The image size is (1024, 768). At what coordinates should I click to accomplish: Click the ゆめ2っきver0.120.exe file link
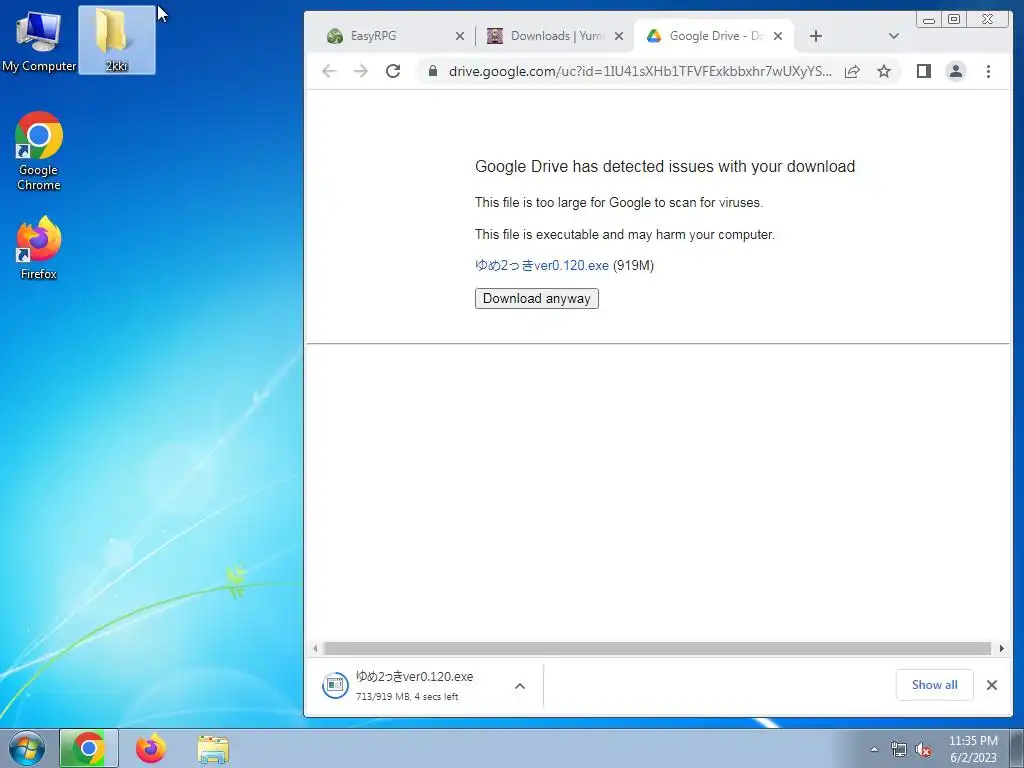pyautogui.click(x=541, y=265)
